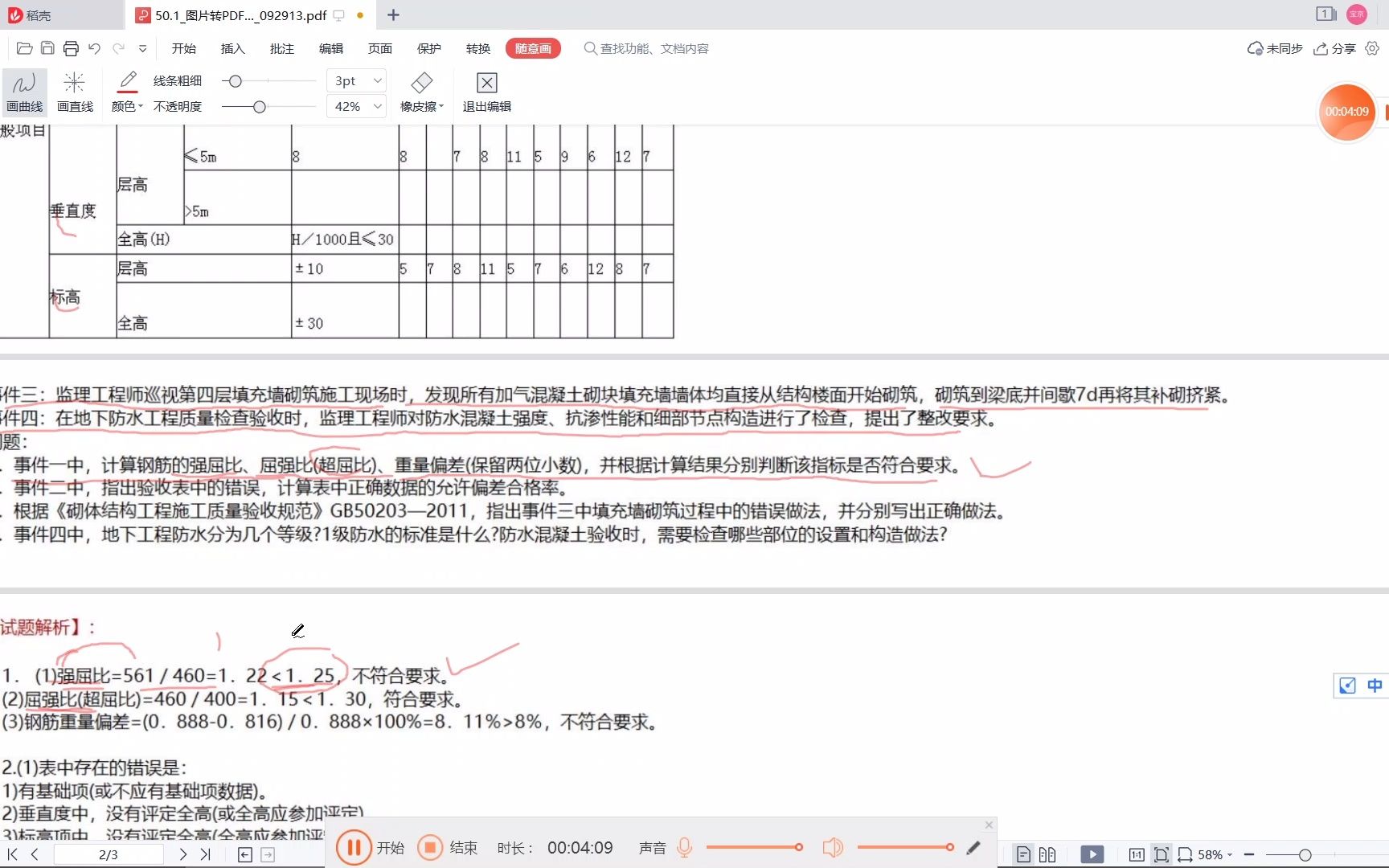
Task: Open the 页面 menu tab
Action: pyautogui.click(x=380, y=48)
